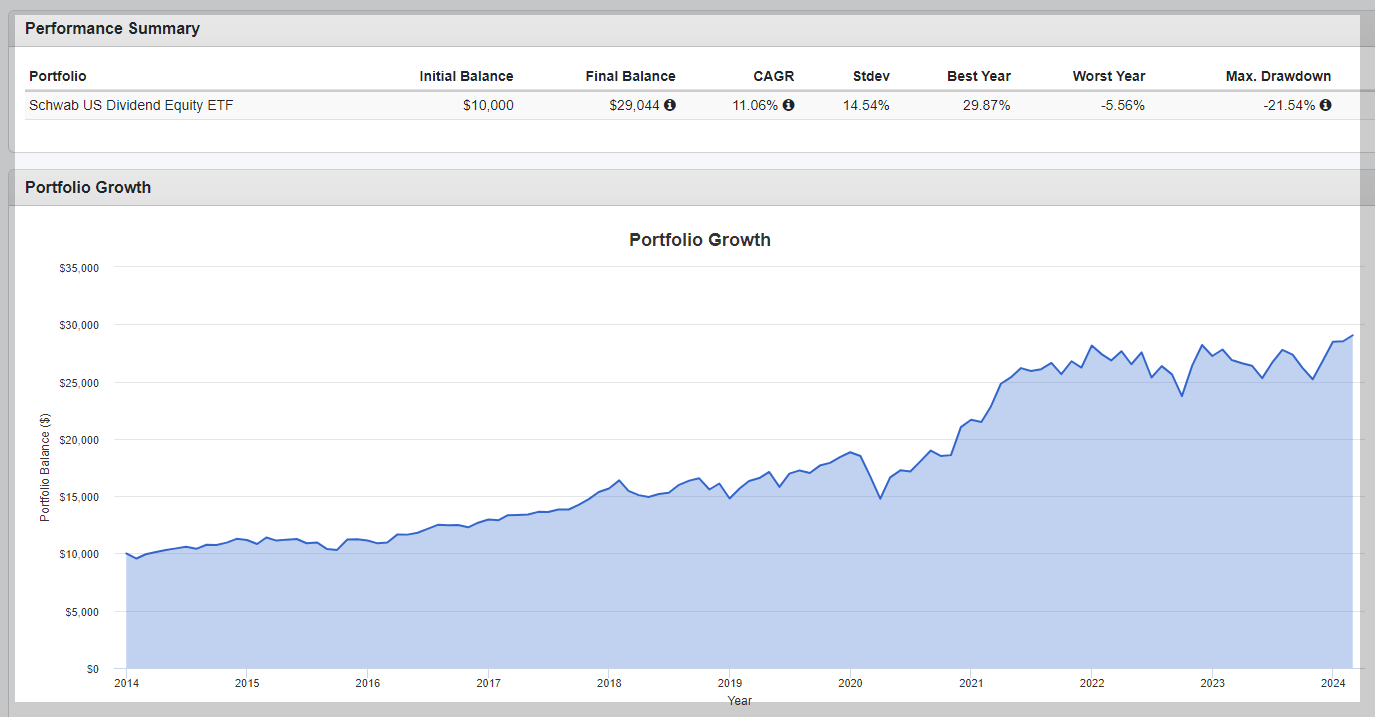Select the Worst Year column header

(1109, 76)
